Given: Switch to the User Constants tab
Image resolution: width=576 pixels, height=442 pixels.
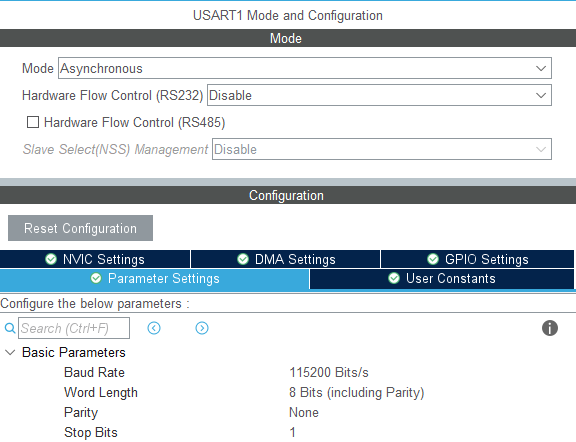Looking at the screenshot, I should [x=442, y=279].
